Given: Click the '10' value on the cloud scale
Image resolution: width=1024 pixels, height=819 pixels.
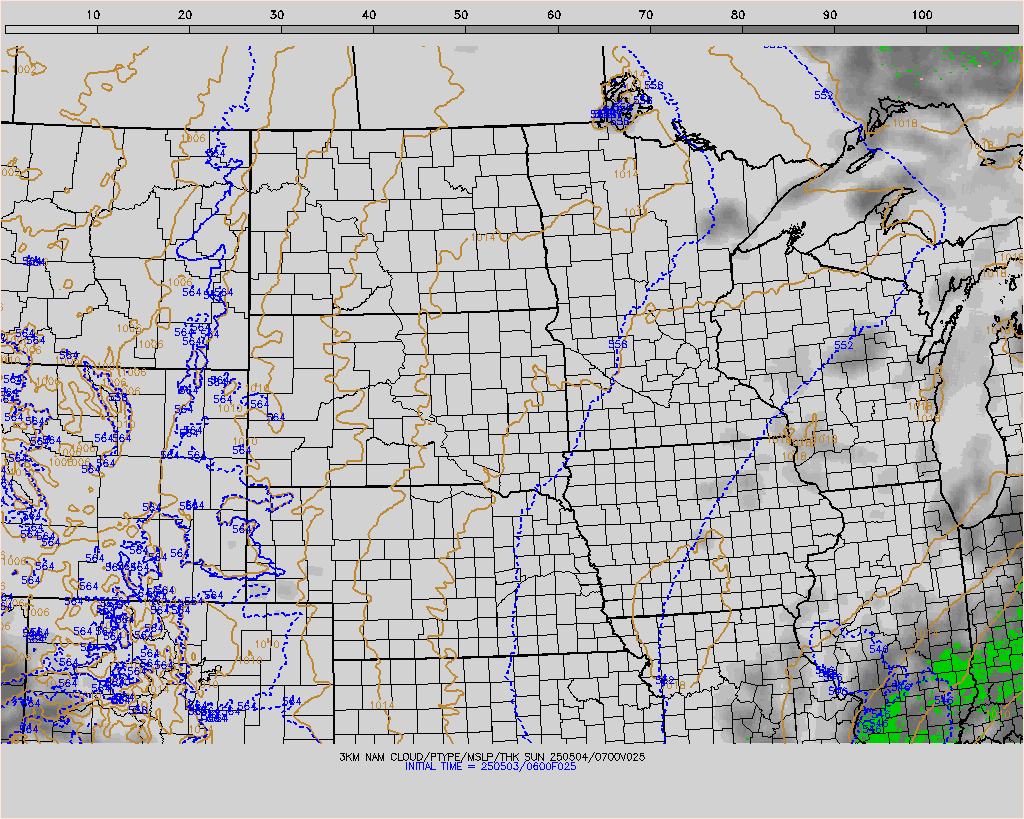Looking at the screenshot, I should (x=93, y=14).
